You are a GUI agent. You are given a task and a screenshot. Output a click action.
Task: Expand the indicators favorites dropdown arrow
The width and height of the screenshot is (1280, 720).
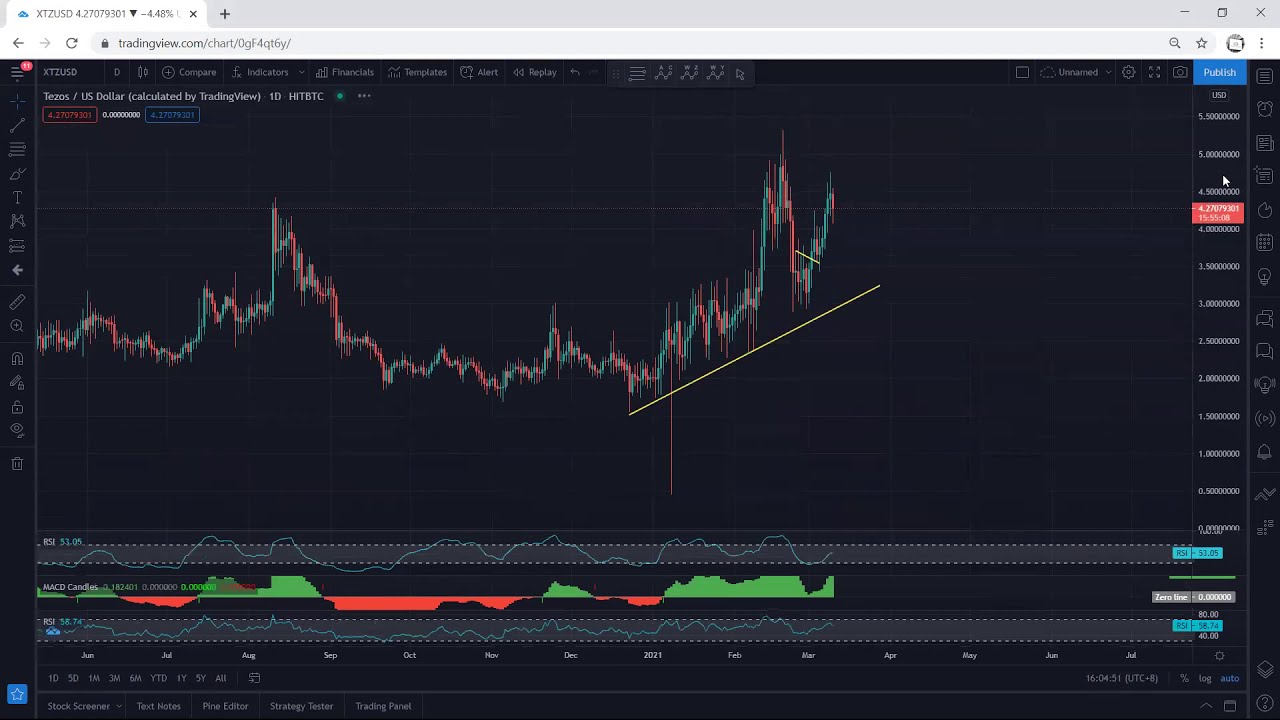(301, 72)
